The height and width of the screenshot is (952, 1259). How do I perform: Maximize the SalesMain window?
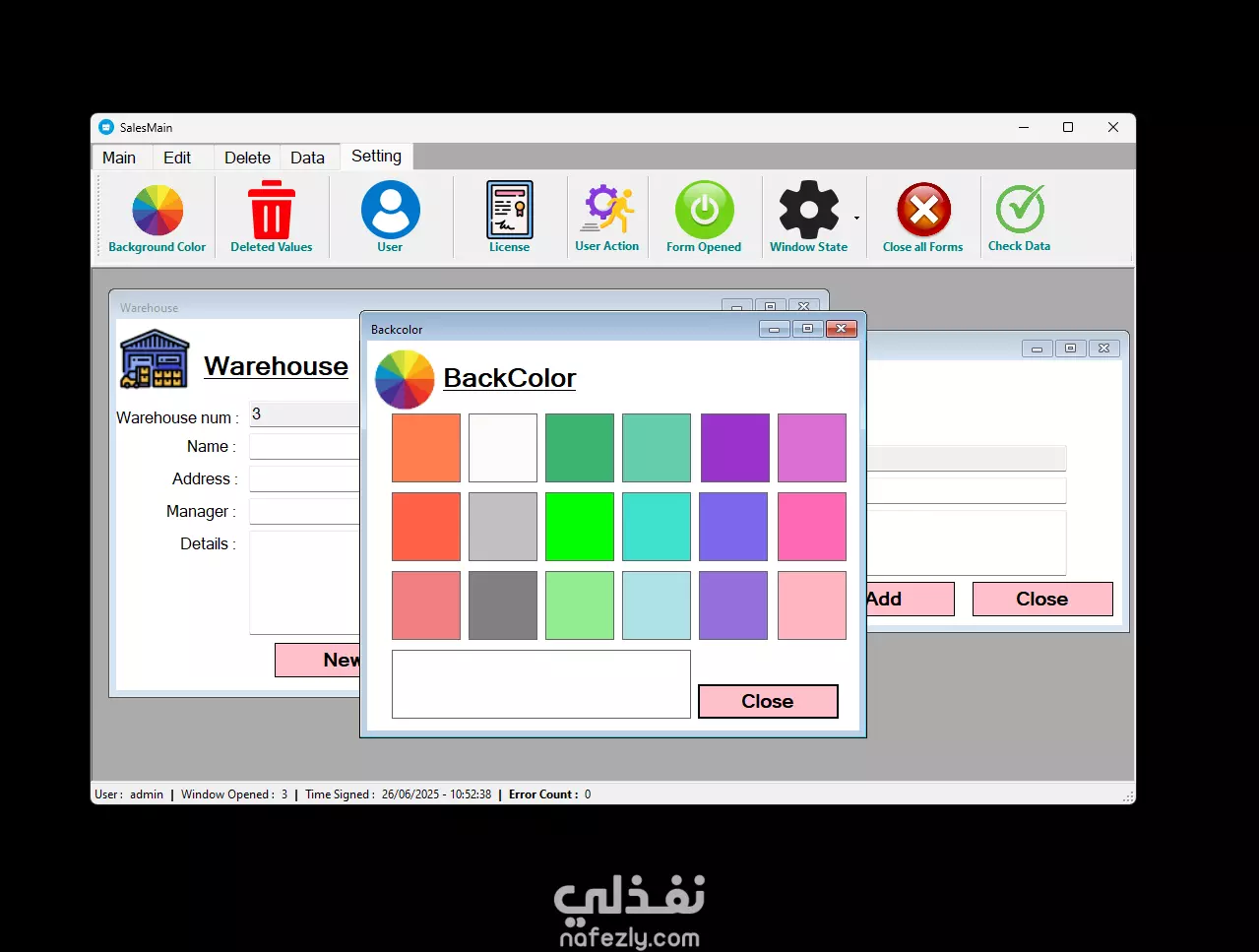pos(1068,127)
